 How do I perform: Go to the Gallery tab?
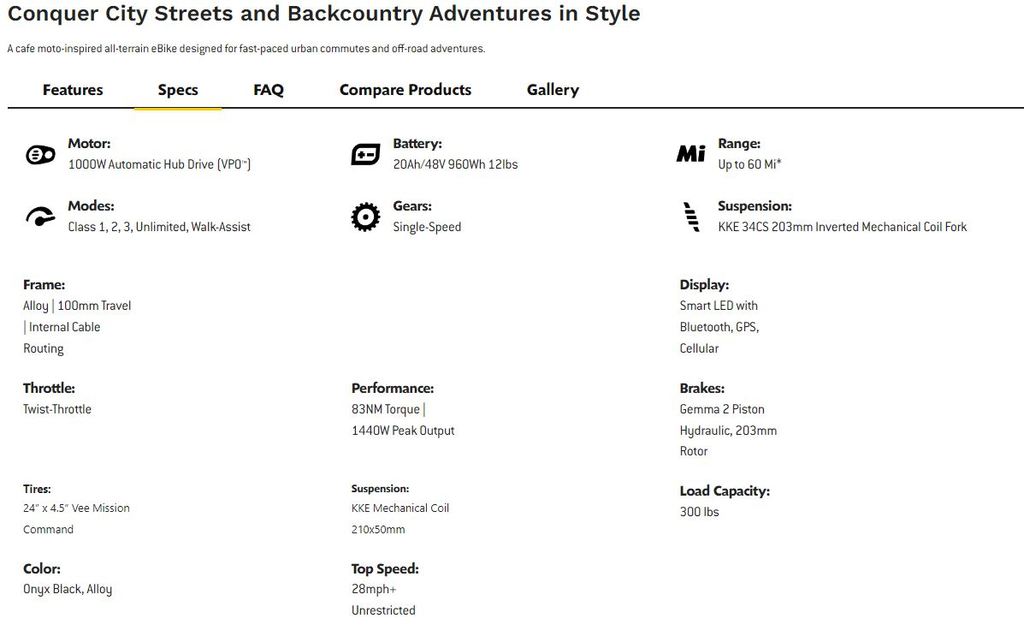click(552, 90)
